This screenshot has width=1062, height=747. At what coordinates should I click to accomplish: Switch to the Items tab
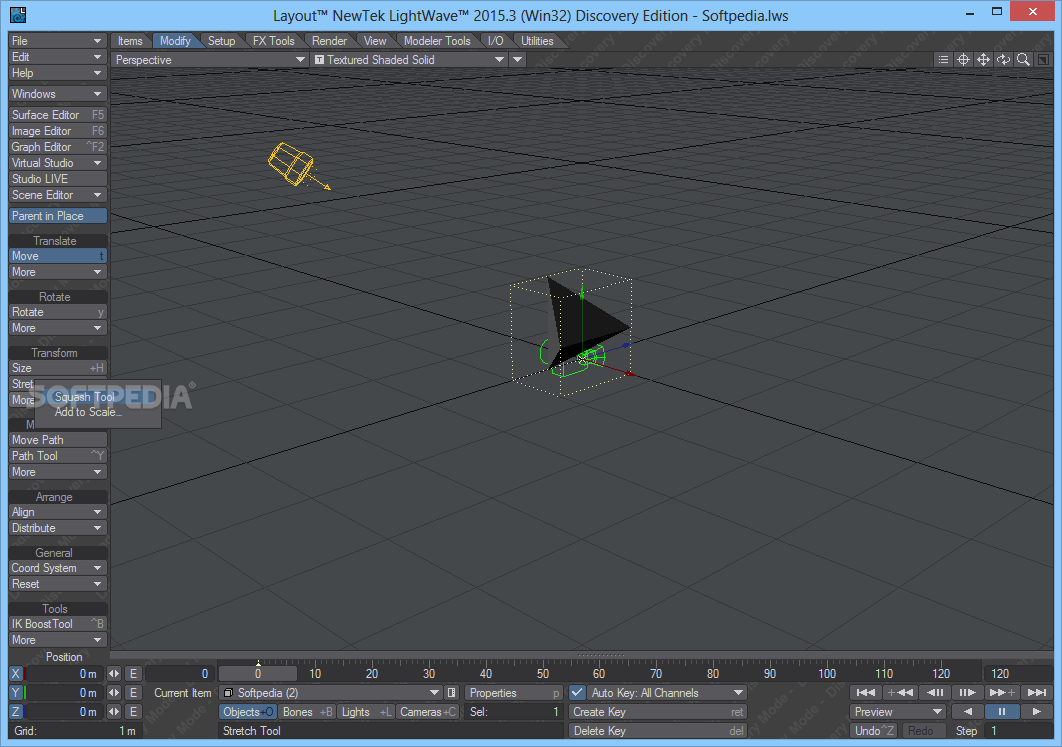(x=130, y=41)
